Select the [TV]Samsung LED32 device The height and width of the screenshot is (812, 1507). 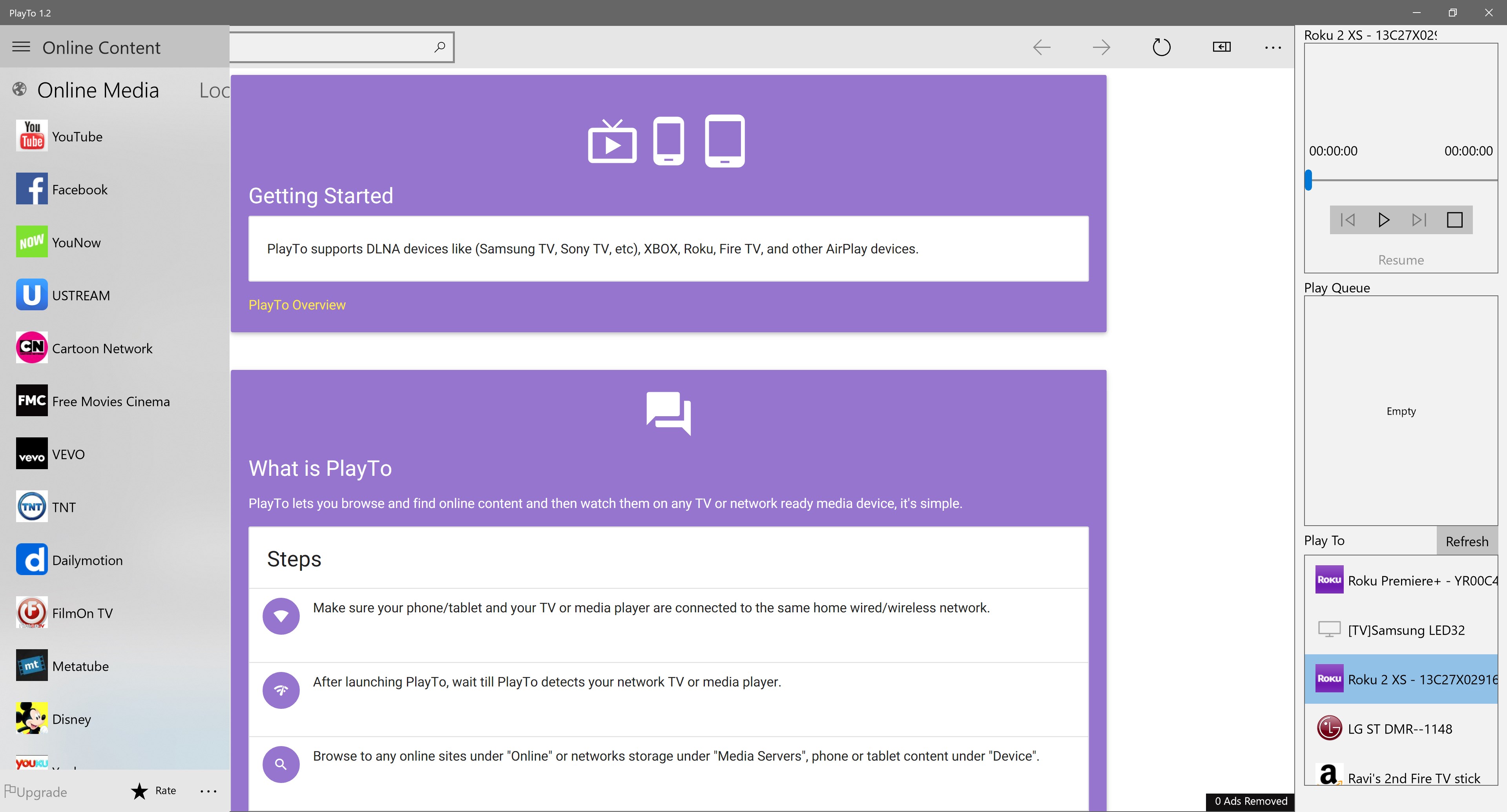point(1401,630)
